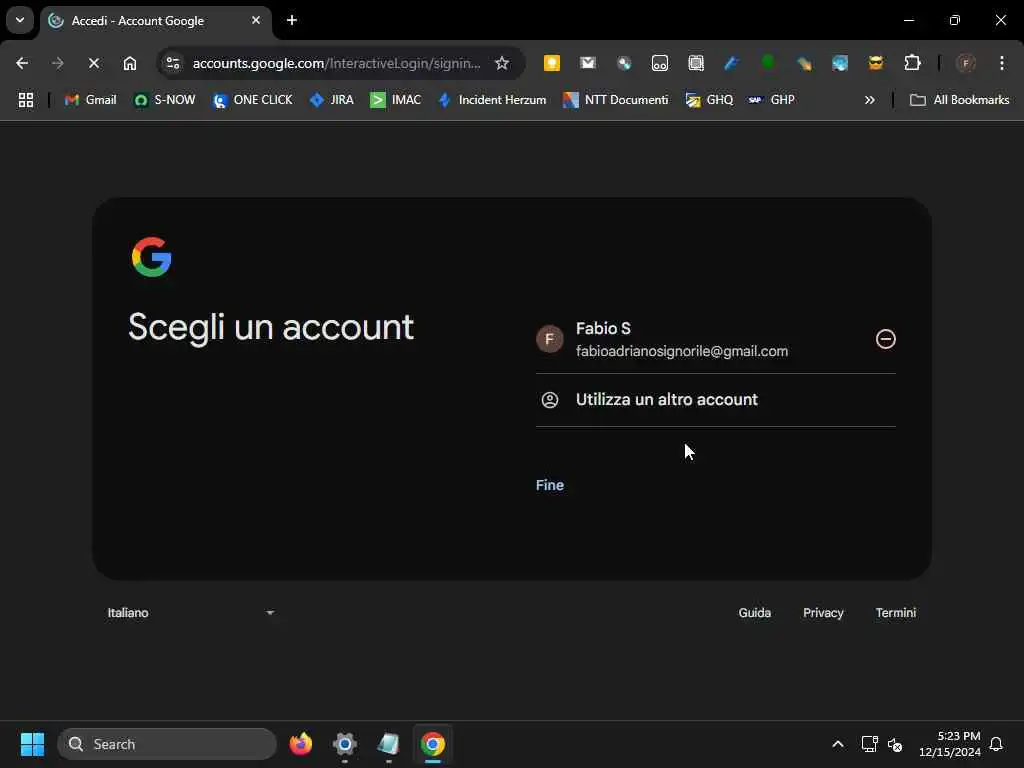Open the GHQ bookmark
The image size is (1024, 768).
point(709,100)
